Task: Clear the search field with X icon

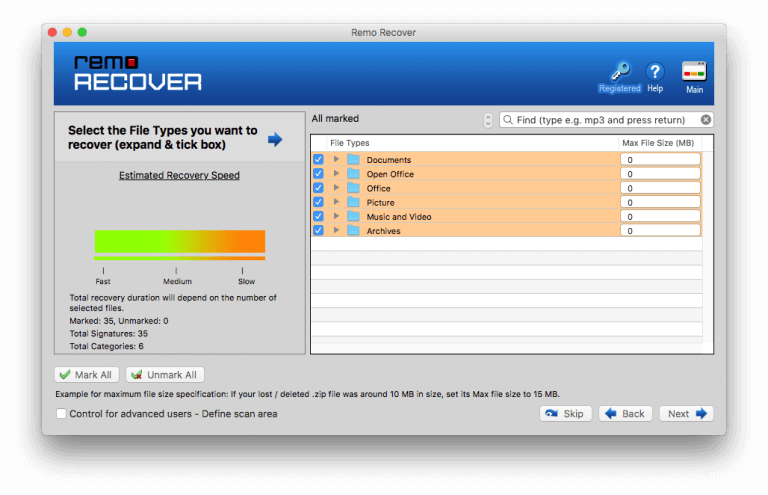Action: pos(706,120)
